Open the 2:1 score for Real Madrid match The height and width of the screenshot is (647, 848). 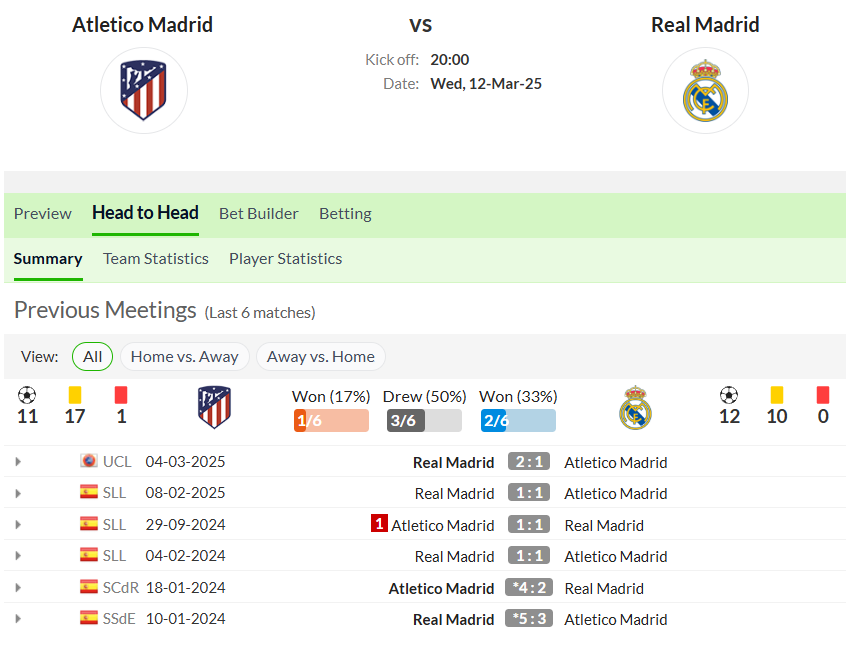click(x=529, y=461)
